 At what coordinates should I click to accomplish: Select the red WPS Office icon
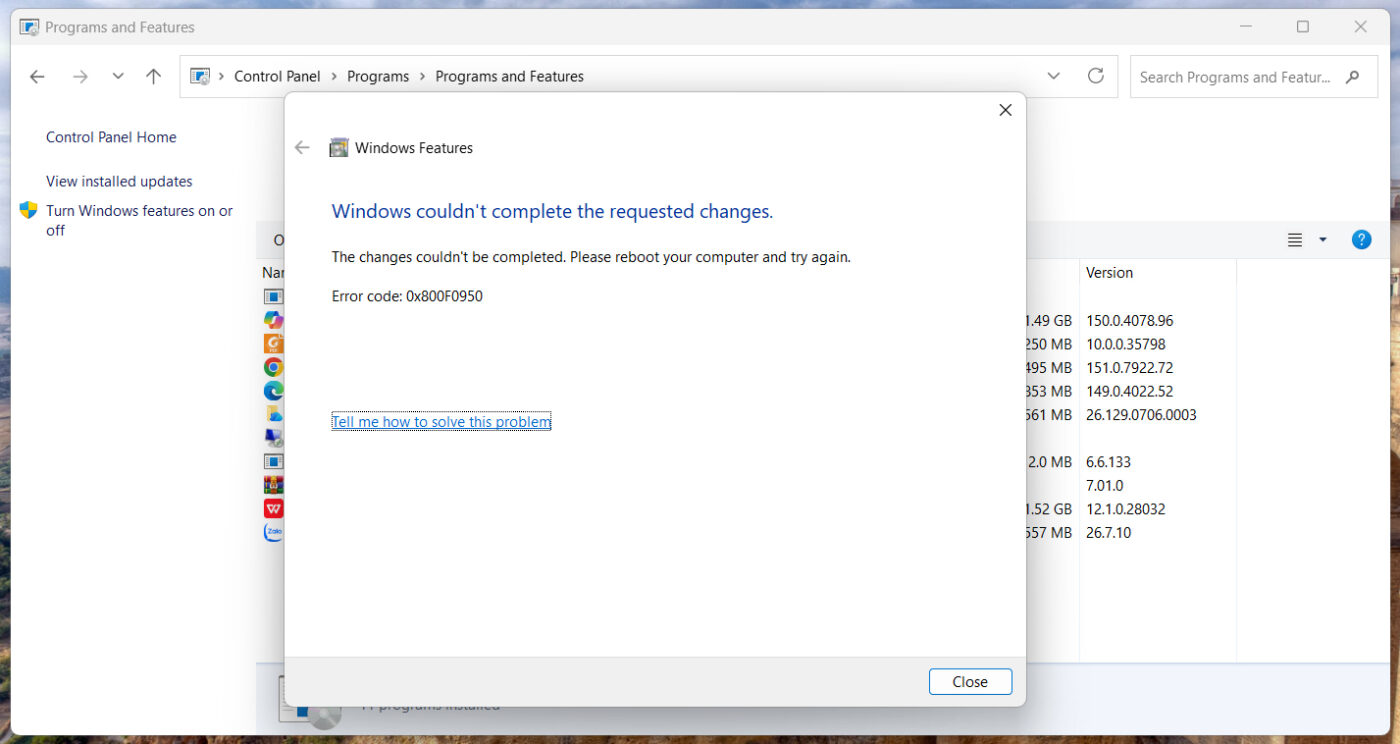click(273, 509)
